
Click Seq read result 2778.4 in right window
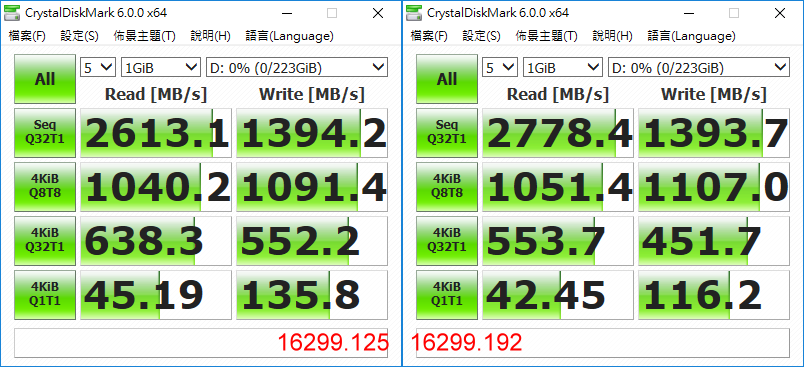point(558,133)
